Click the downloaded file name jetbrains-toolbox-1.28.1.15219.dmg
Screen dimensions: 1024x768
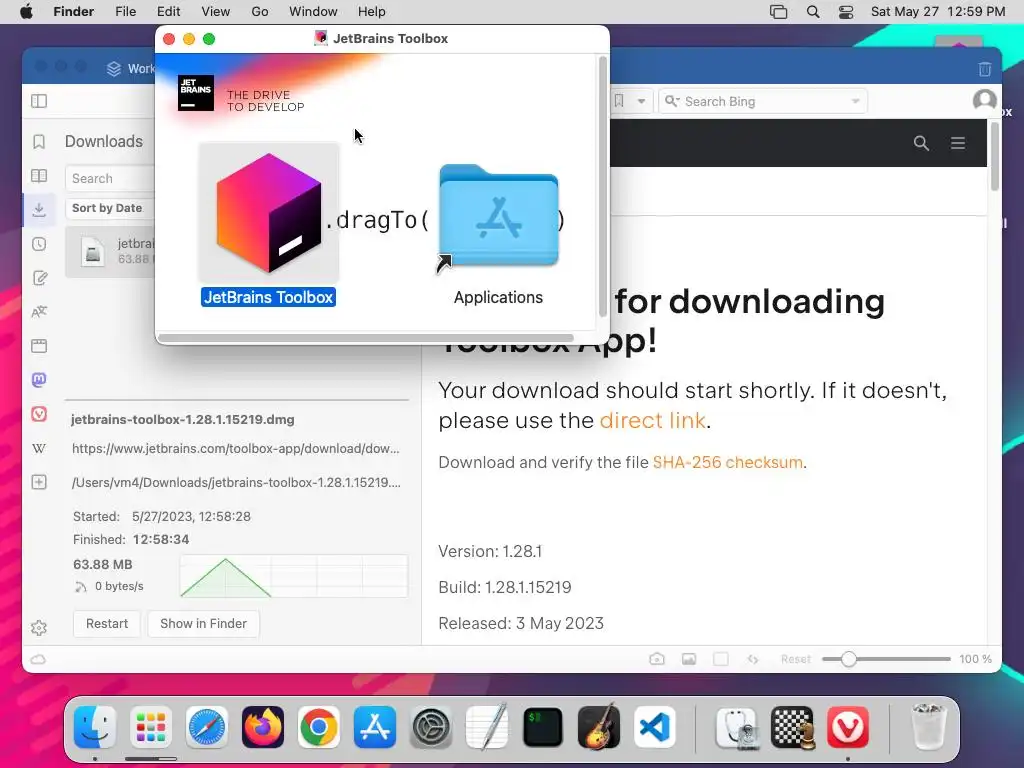(x=182, y=420)
